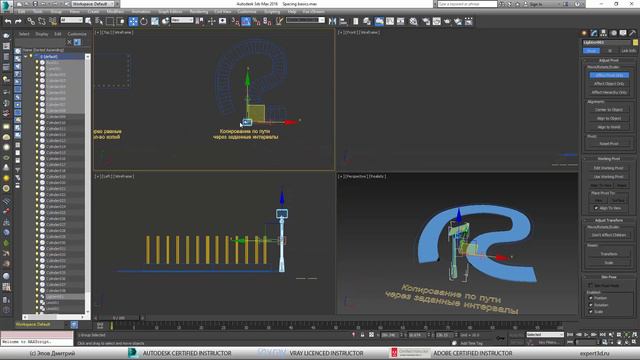
Task: Uncheck the Position checkbox under Enabled
Action: point(591,298)
